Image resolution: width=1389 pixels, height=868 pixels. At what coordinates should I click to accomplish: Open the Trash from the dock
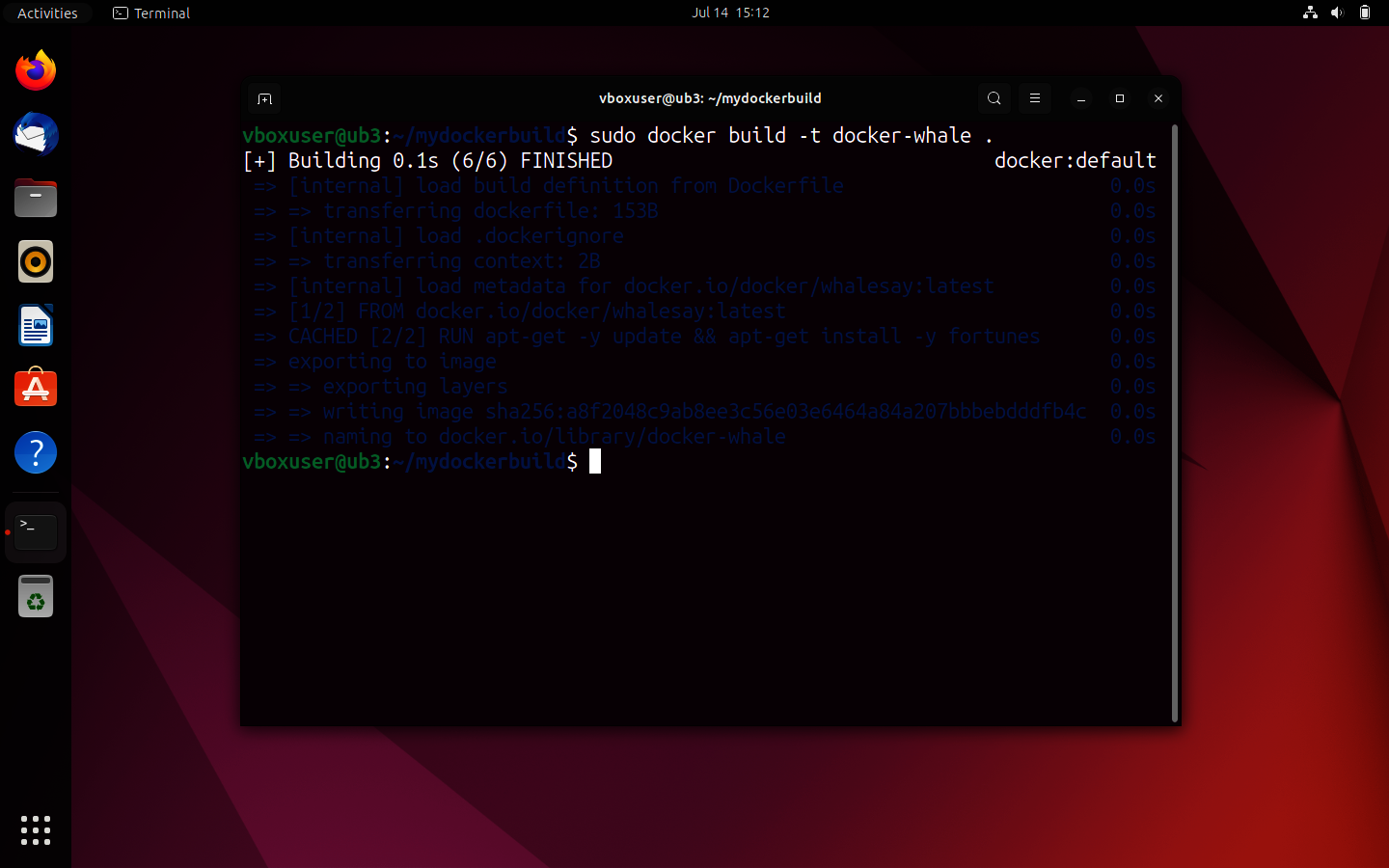click(x=35, y=596)
